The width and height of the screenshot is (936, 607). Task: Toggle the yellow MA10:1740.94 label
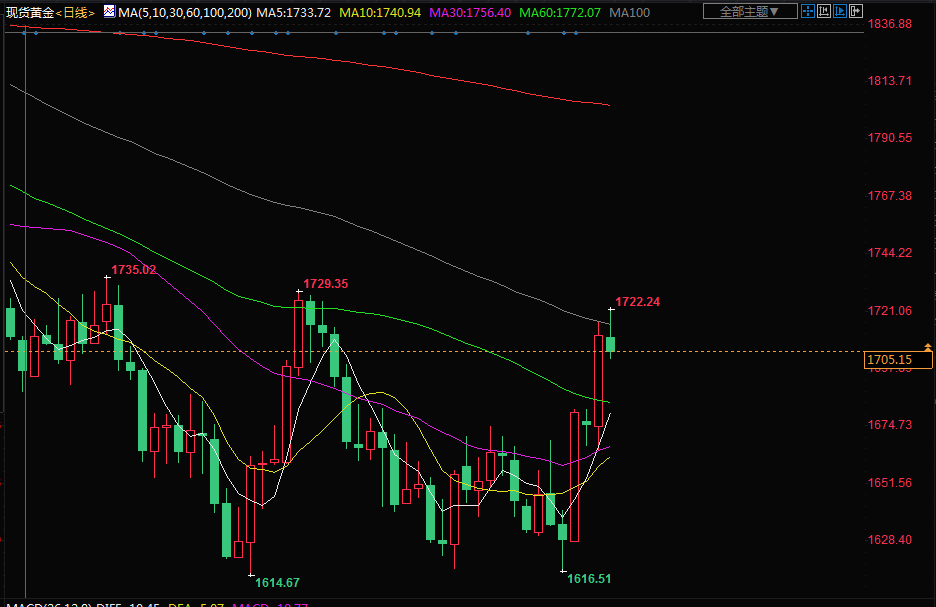(x=380, y=12)
